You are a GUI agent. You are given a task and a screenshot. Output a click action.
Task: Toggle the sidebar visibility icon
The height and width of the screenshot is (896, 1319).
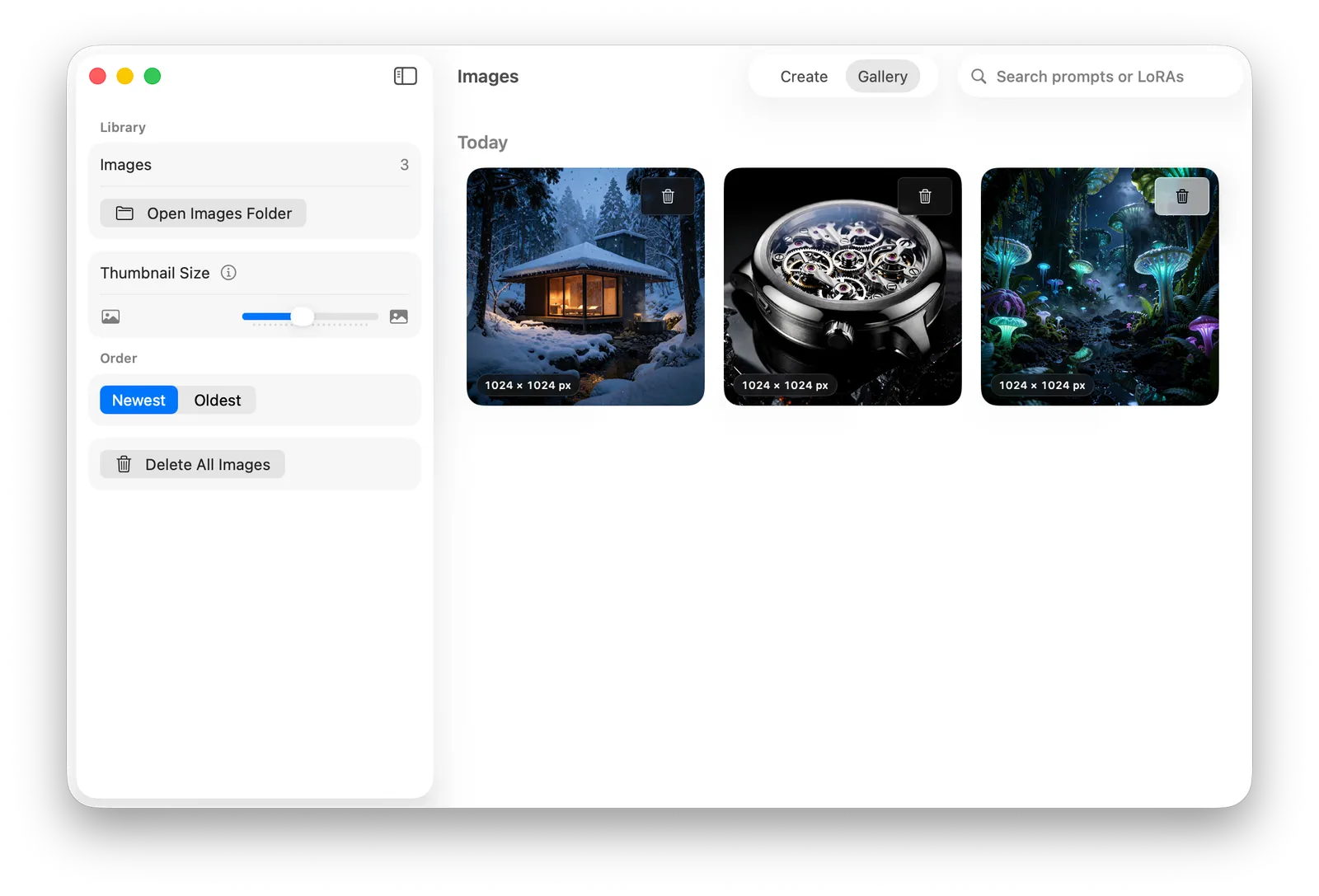tap(405, 76)
